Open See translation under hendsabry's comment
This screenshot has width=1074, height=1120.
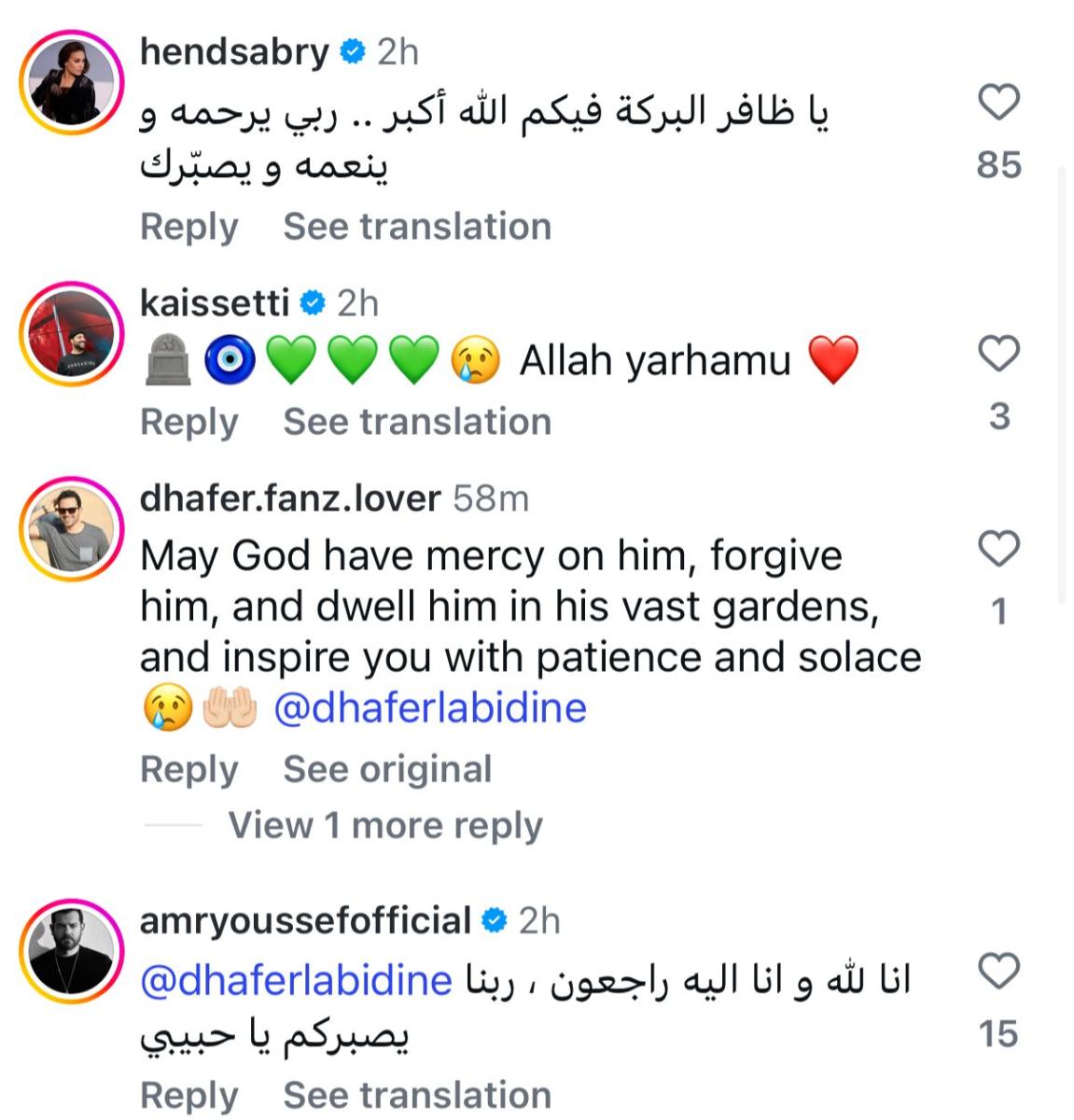(418, 226)
